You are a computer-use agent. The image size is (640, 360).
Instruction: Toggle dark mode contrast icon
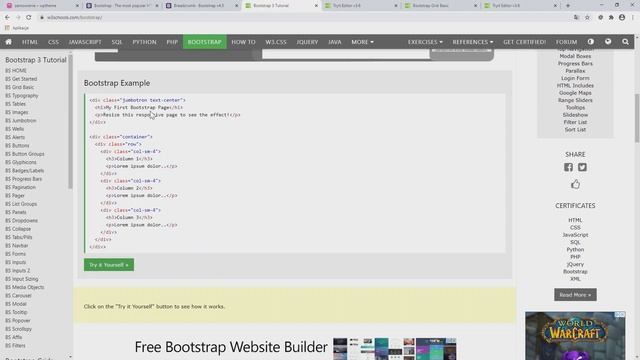click(591, 42)
